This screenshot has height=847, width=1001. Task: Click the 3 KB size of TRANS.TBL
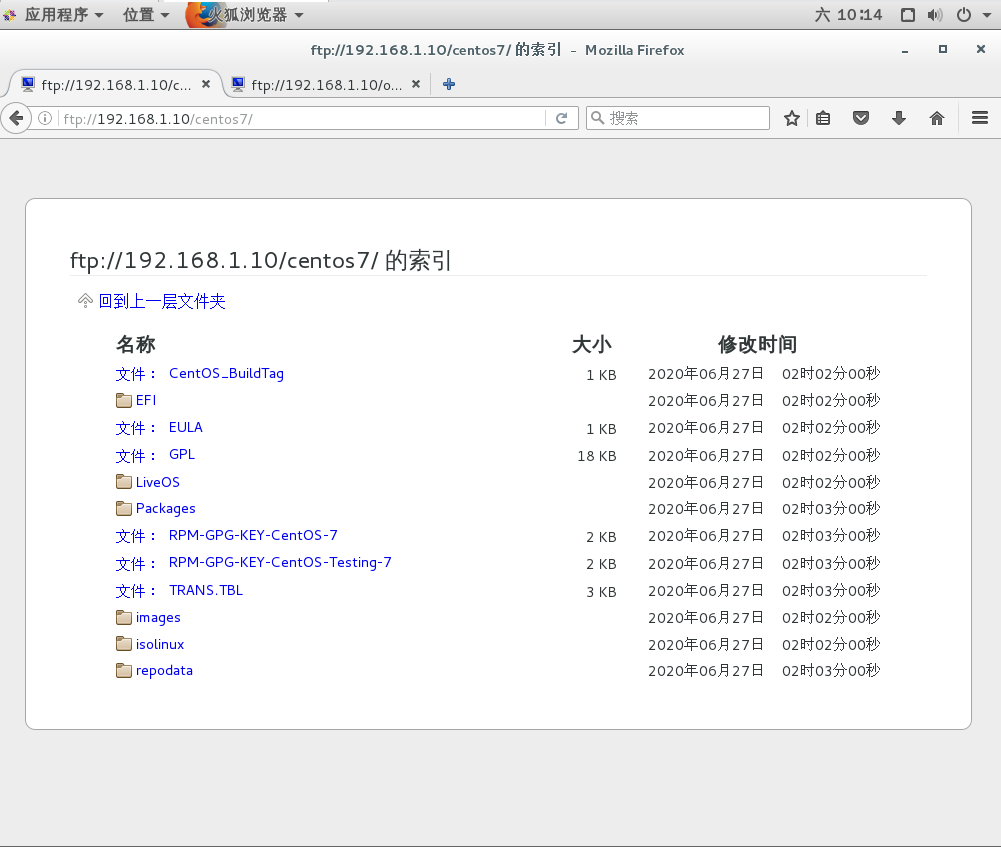click(601, 592)
